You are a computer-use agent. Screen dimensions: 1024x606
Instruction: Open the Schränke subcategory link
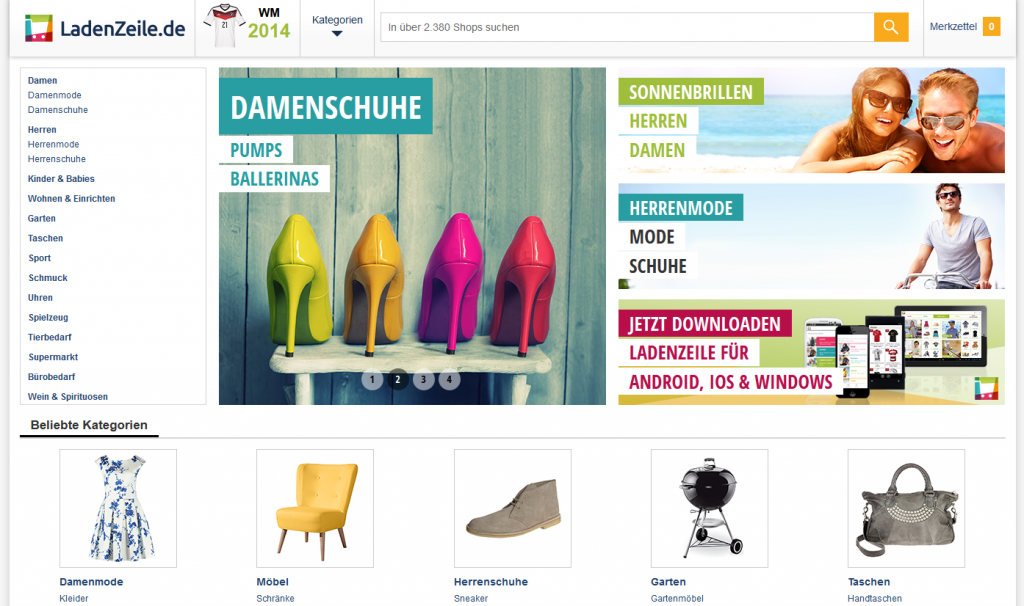(276, 598)
